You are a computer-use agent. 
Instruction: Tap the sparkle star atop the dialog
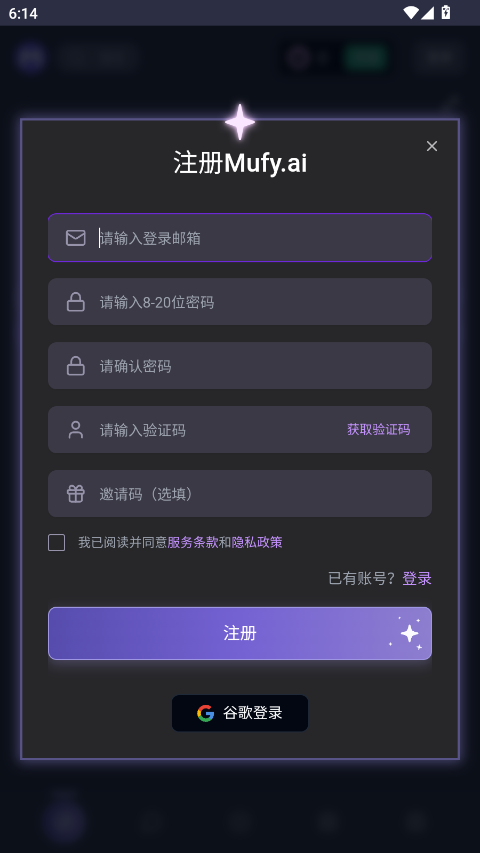[240, 122]
